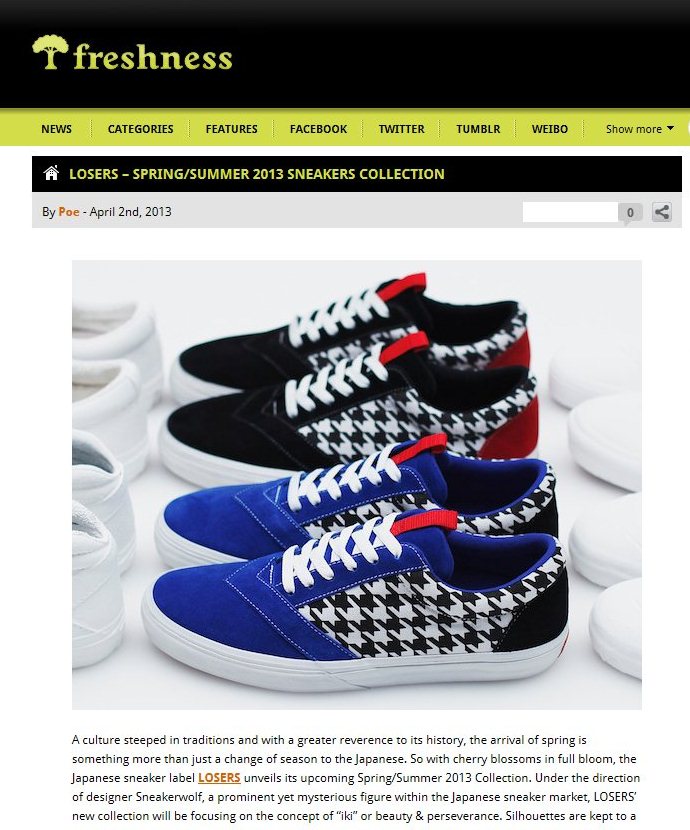Viewport: 690px width, 830px height.
Task: Open the houndstooth sneakers photo
Action: point(357,484)
